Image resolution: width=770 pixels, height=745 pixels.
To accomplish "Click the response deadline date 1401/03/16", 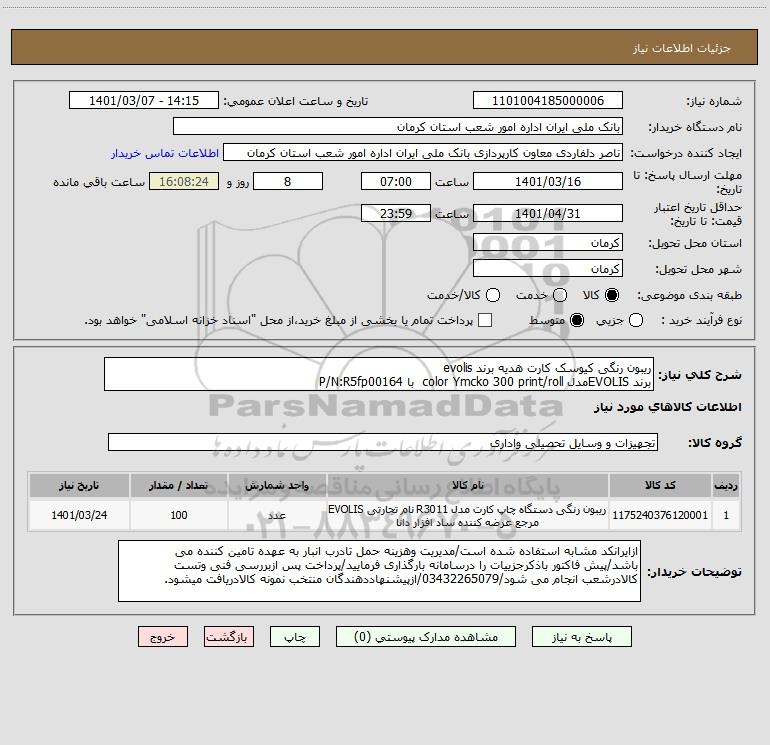I will (x=548, y=182).
